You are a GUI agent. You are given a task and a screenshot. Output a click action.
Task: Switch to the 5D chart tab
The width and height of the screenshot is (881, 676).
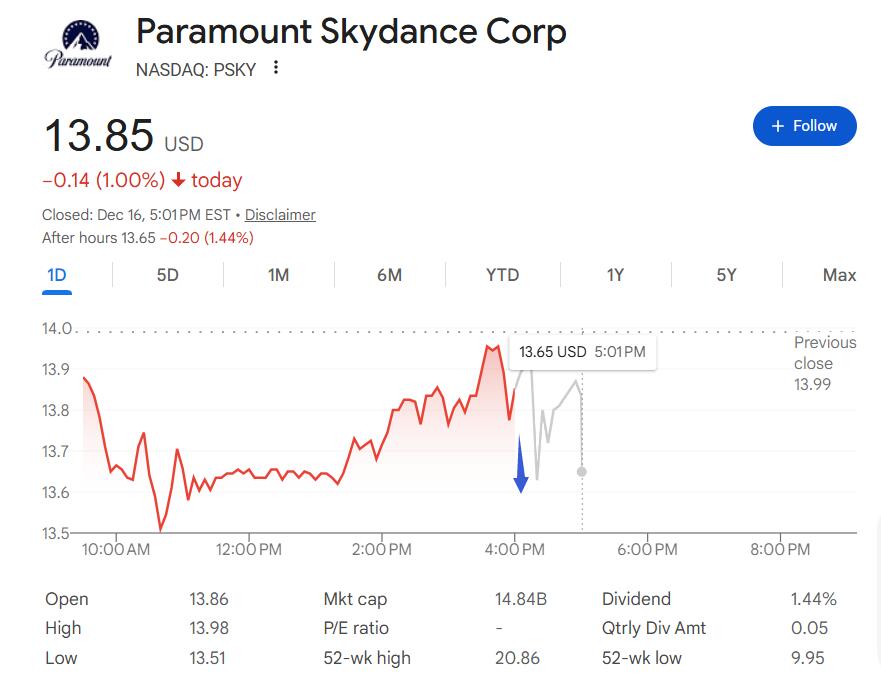(167, 275)
